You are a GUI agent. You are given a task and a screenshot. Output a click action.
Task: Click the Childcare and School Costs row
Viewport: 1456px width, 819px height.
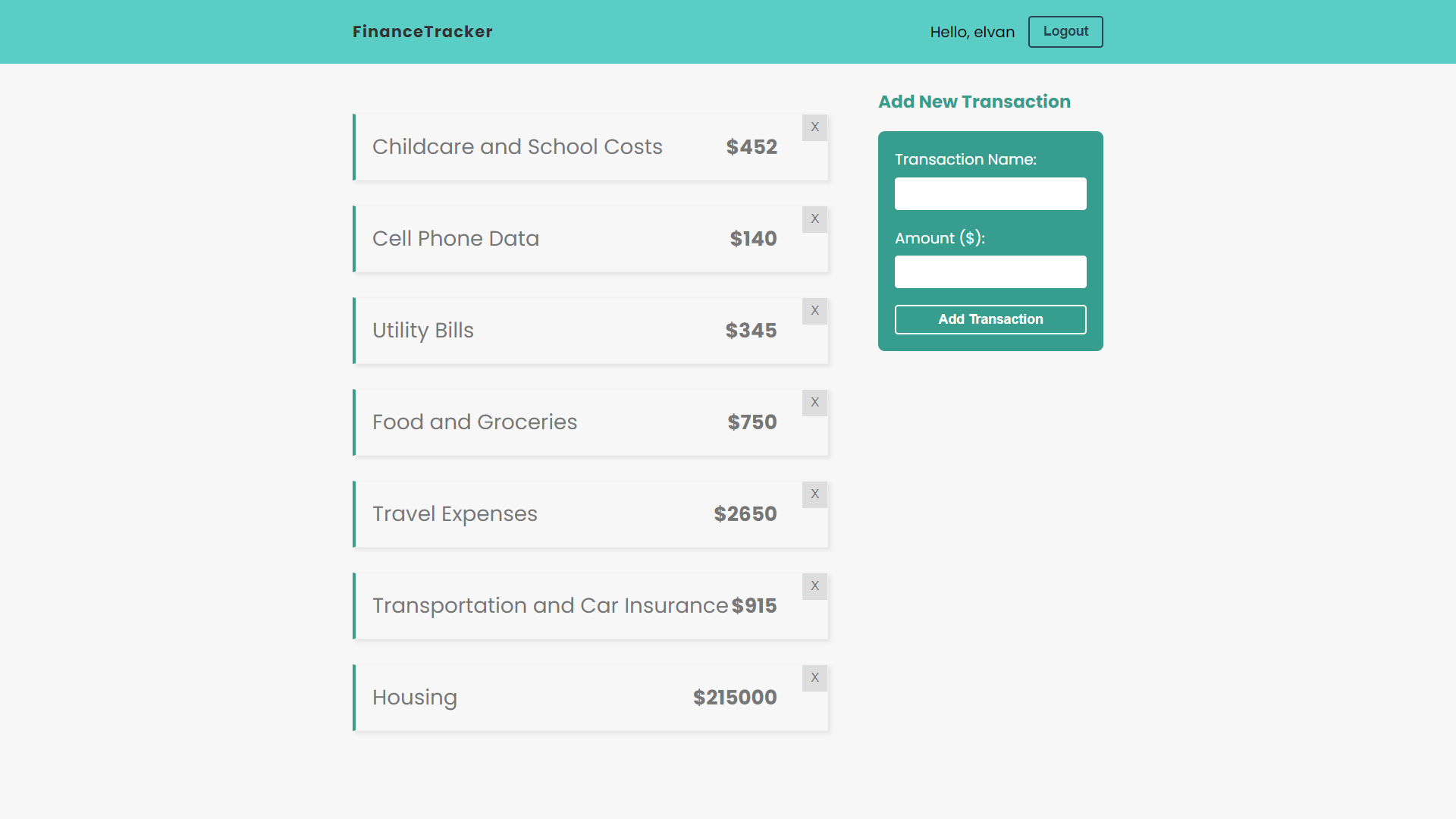pos(590,147)
